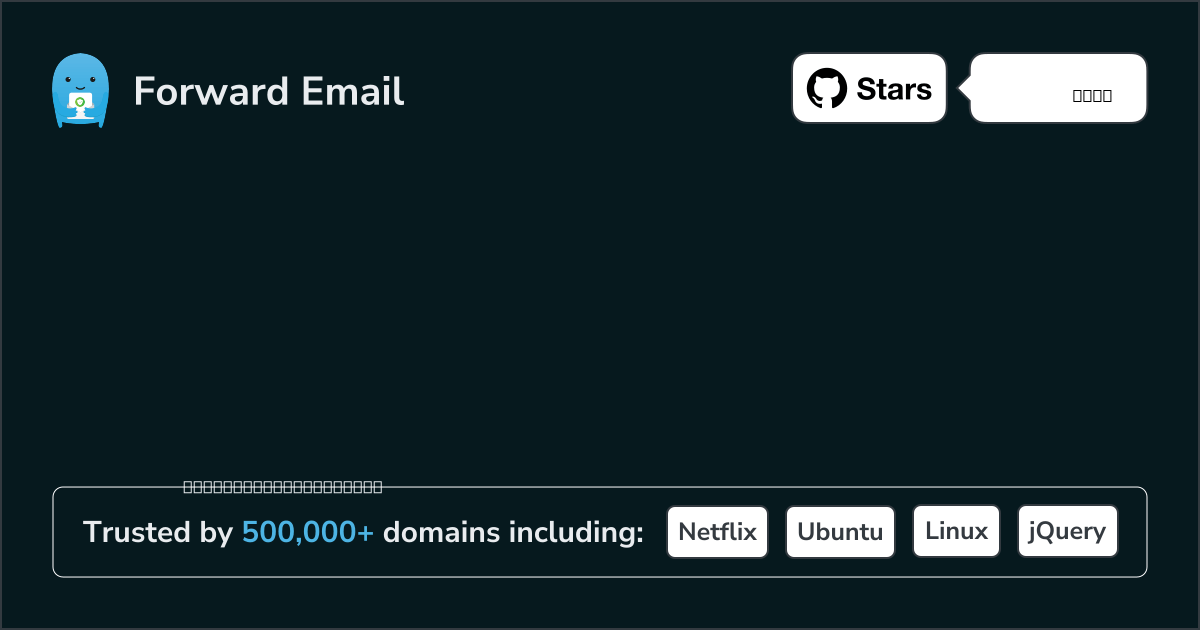This screenshot has height=630, width=1200.
Task: Click the GitHub octocat icon
Action: [x=826, y=89]
